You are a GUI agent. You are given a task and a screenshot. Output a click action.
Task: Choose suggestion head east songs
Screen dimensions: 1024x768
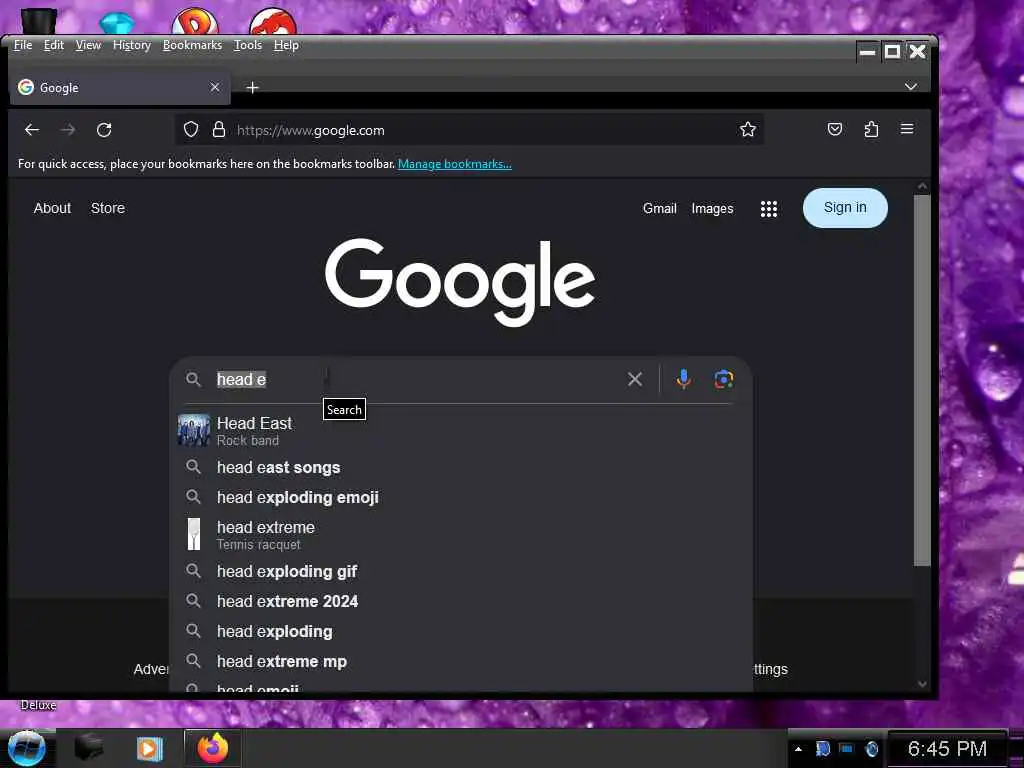point(461,468)
